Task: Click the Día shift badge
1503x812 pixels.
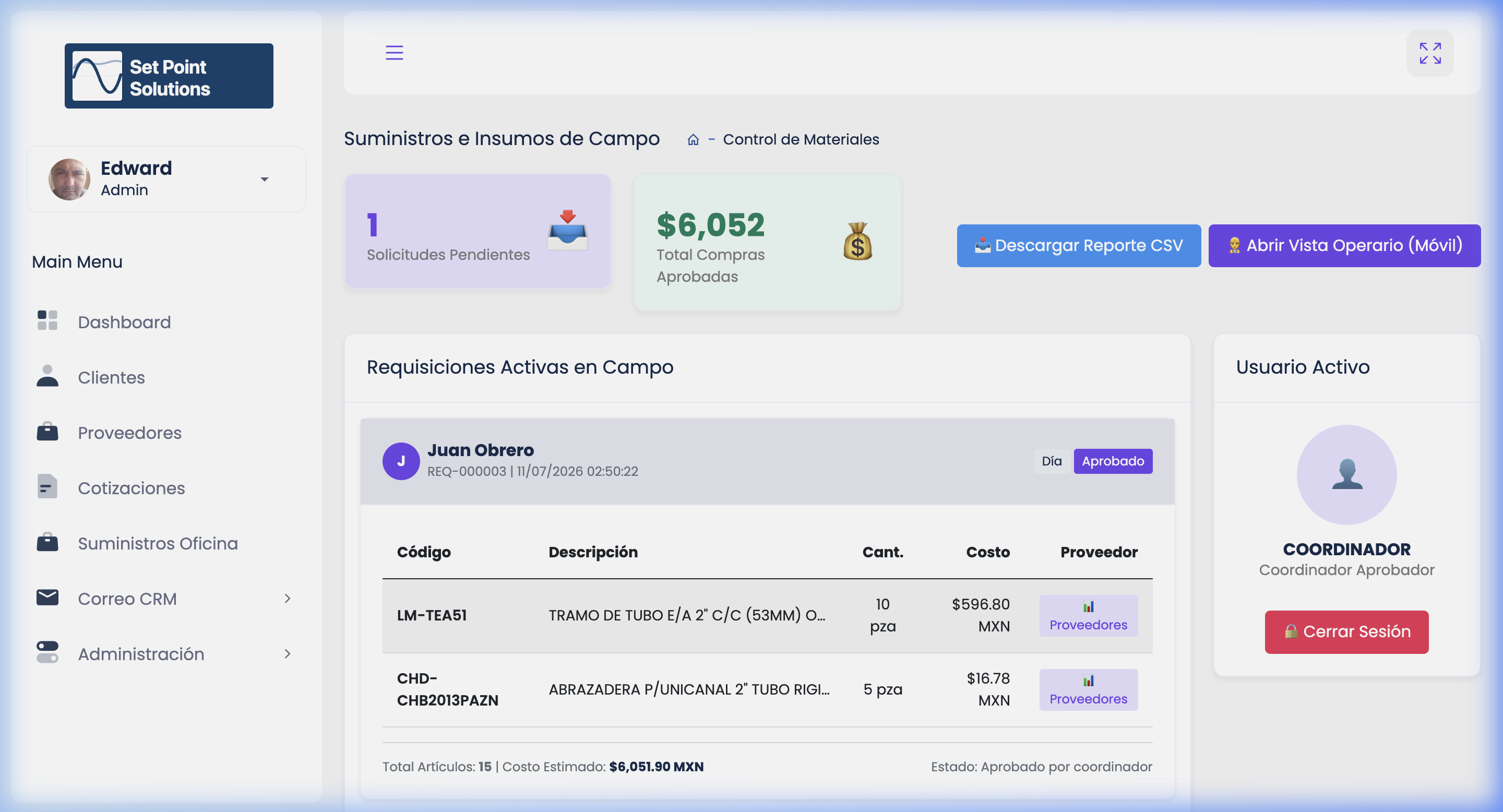Action: 1052,461
